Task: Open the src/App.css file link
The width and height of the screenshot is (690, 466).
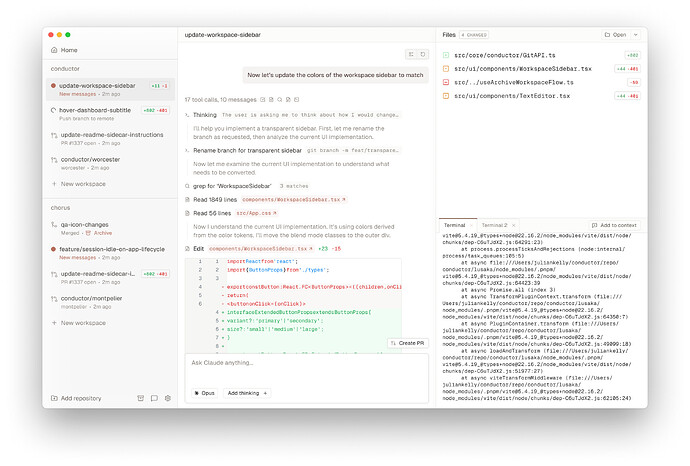Action: tap(256, 213)
